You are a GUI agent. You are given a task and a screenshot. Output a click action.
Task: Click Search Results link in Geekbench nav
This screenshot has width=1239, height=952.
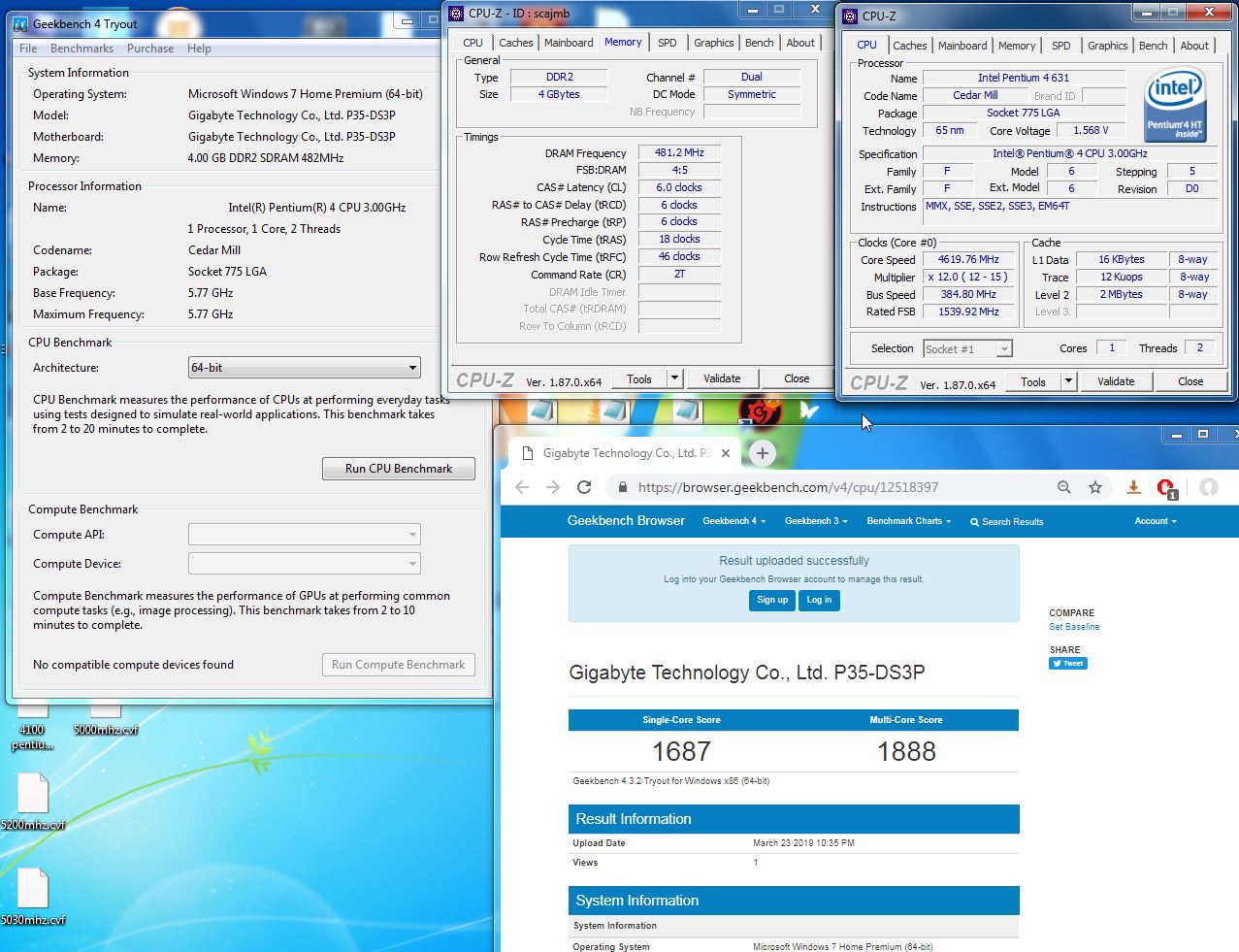(1007, 521)
